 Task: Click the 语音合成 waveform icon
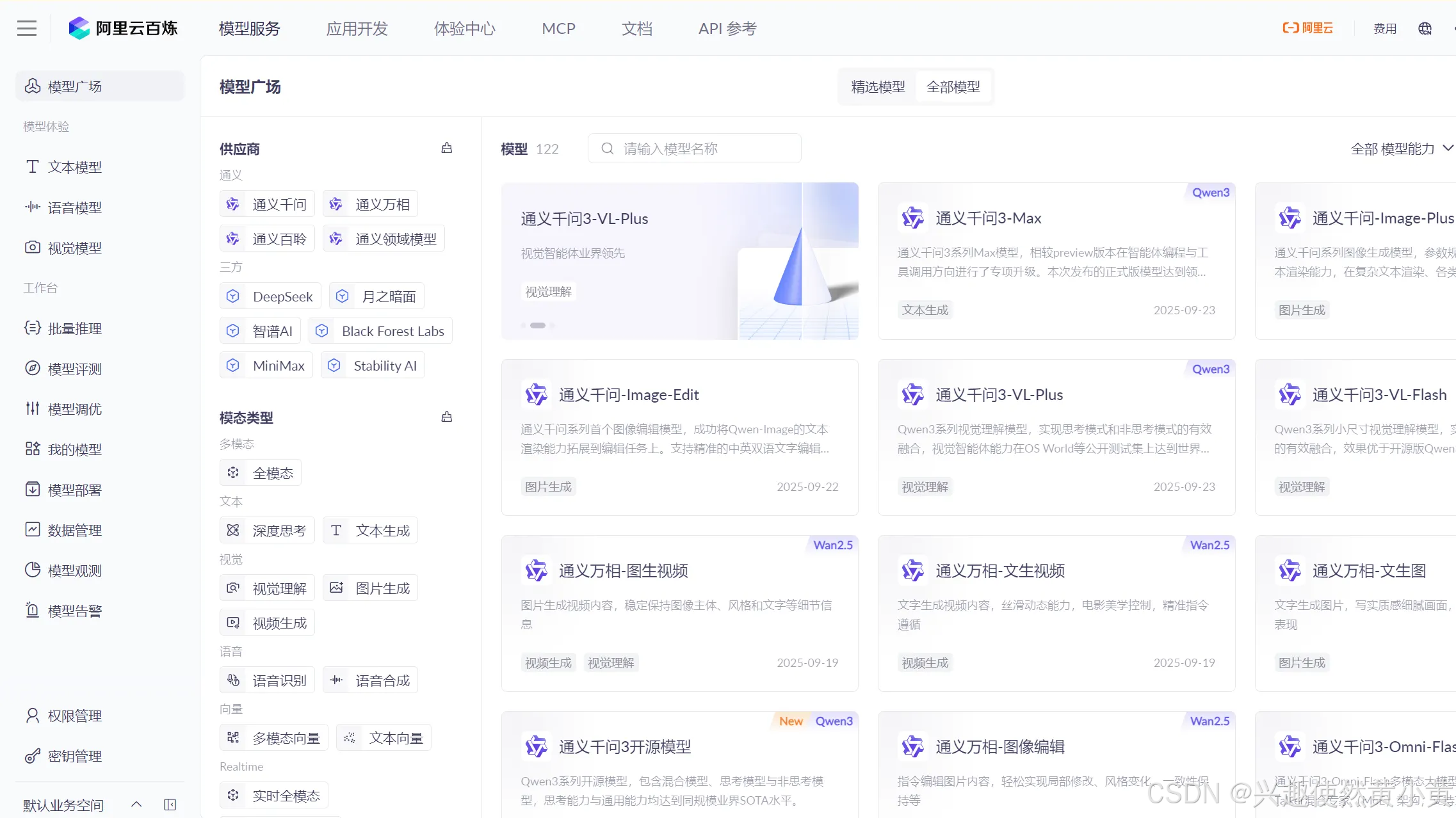[x=336, y=680]
